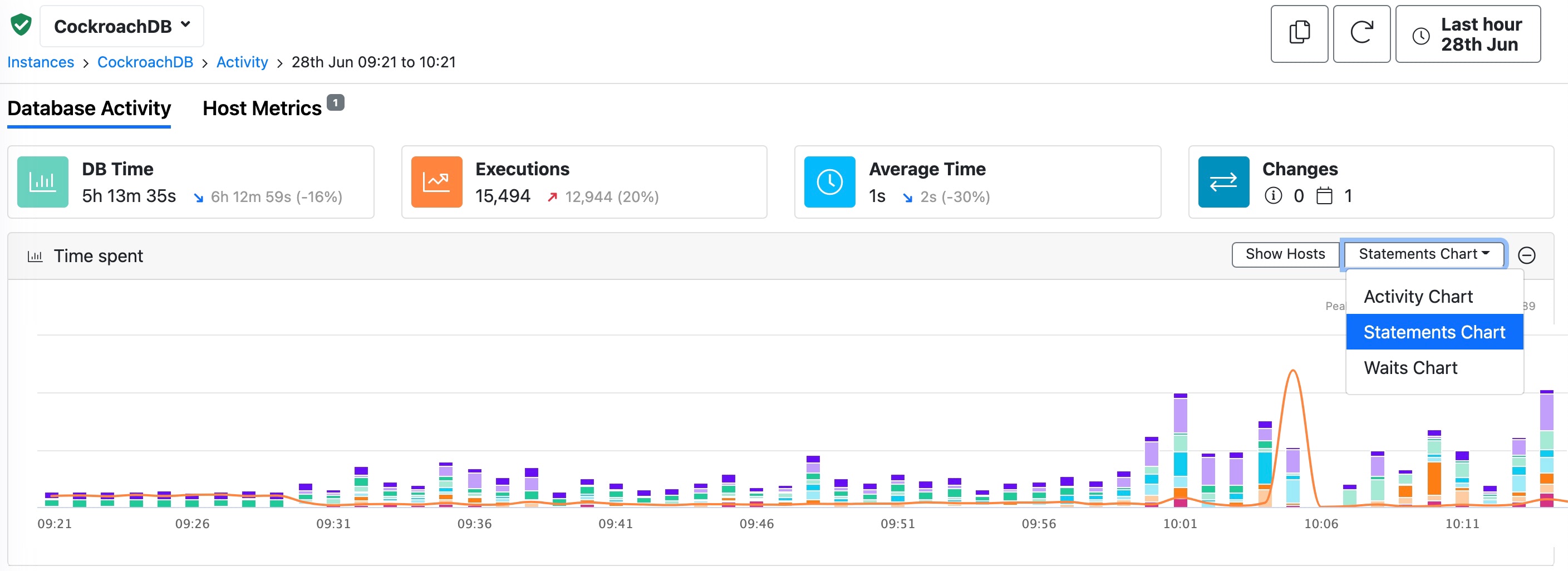Click the previous executions value 12,944 (20%)

612,196
